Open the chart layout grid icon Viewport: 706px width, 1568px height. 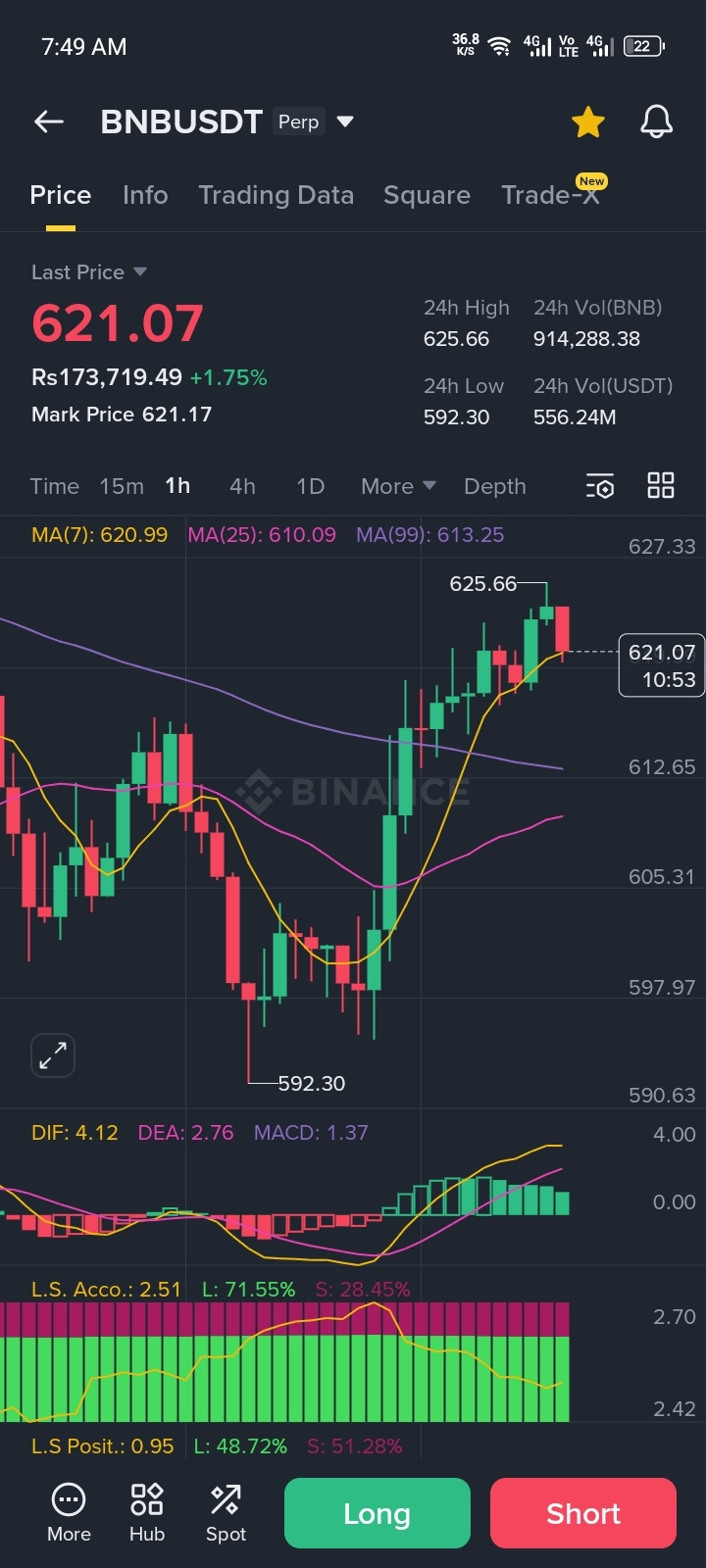(661, 485)
